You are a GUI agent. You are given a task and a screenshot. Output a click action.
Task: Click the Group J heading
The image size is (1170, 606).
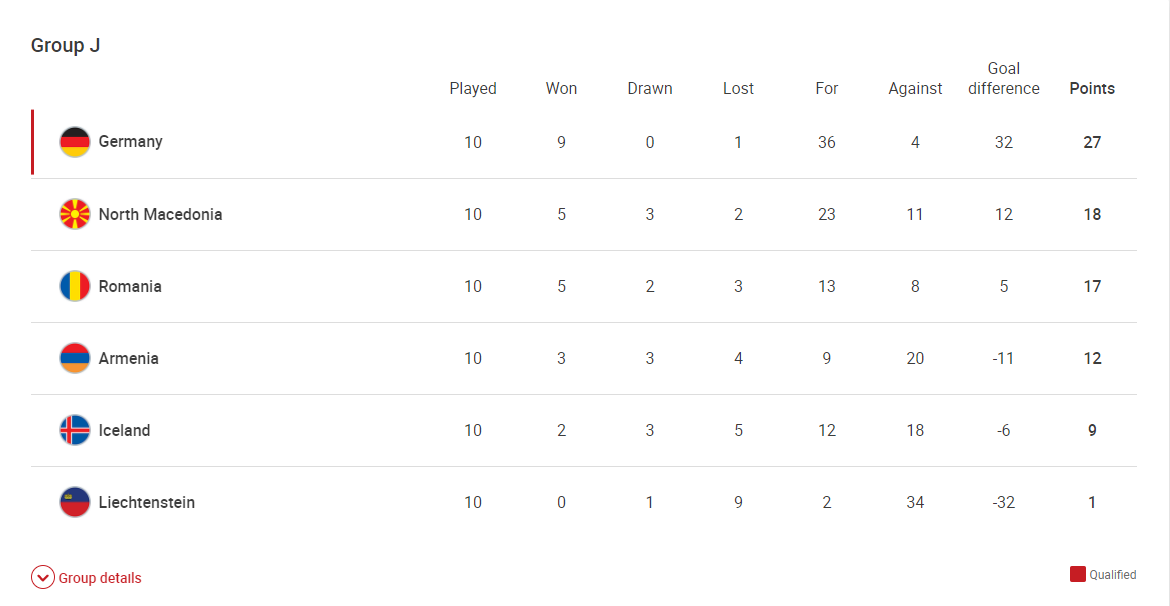pyautogui.click(x=66, y=46)
